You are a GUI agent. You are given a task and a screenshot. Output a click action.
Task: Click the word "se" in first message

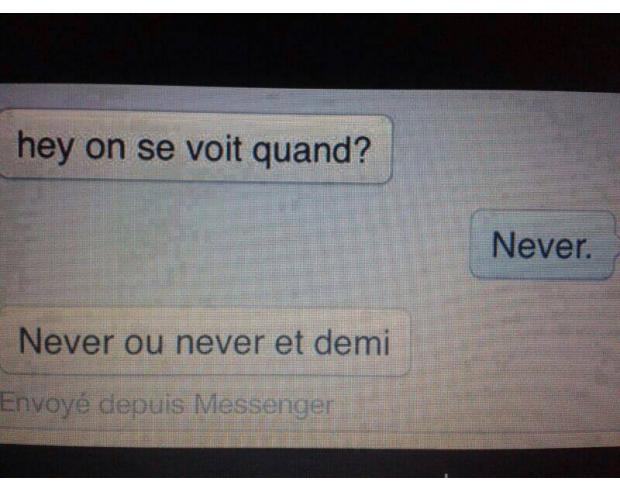point(155,149)
